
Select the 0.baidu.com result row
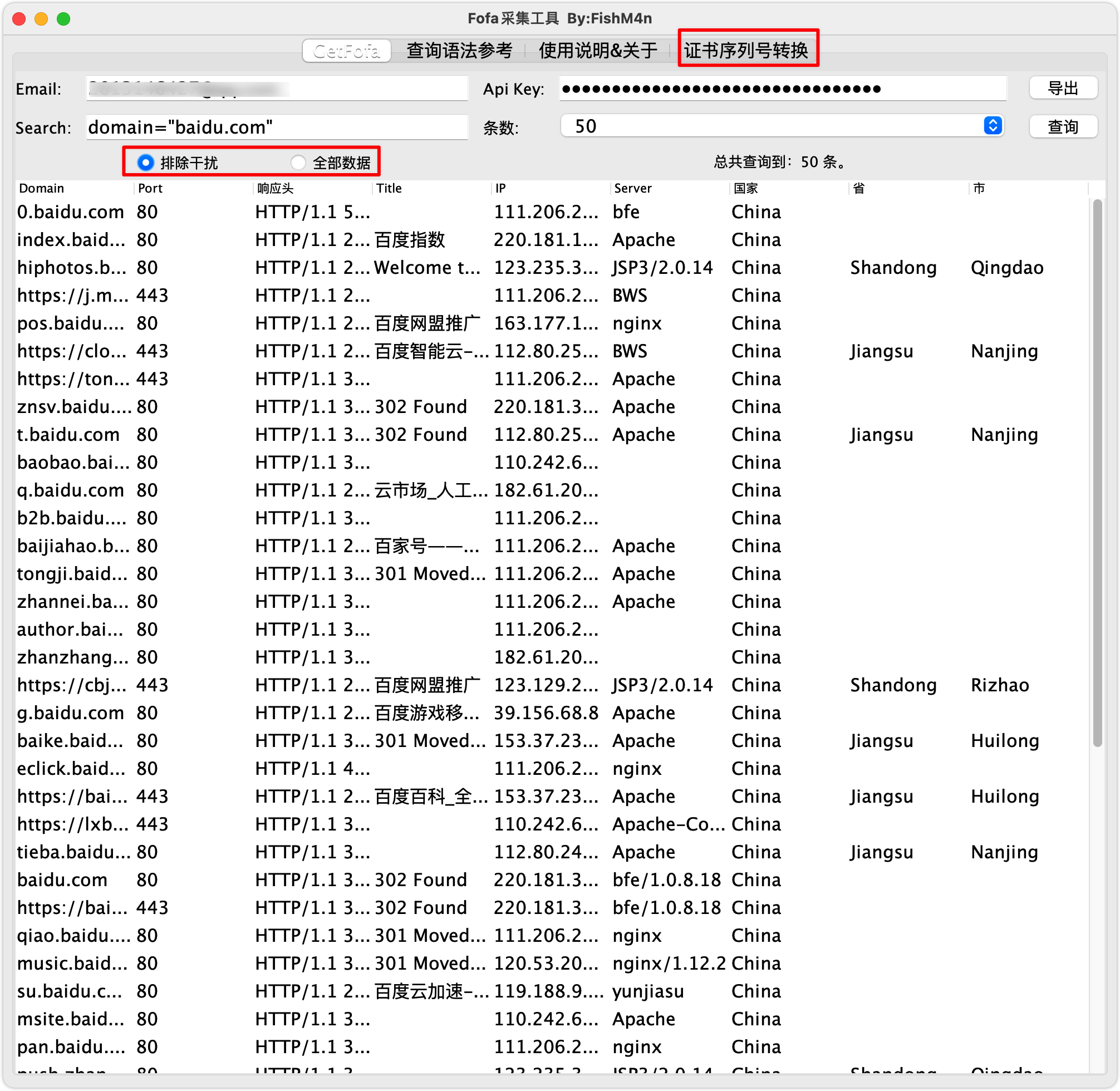(x=71, y=212)
